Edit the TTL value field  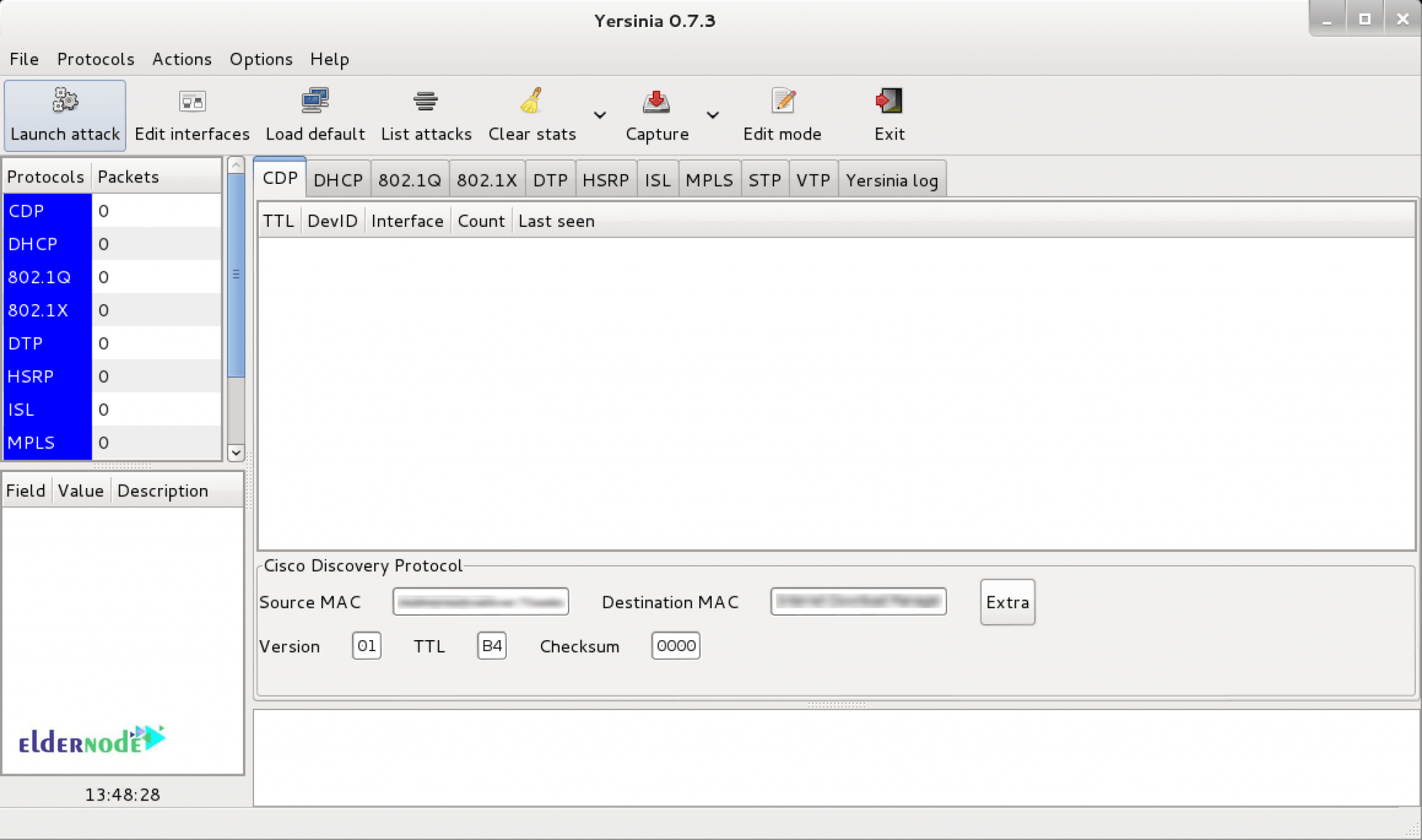(490, 646)
